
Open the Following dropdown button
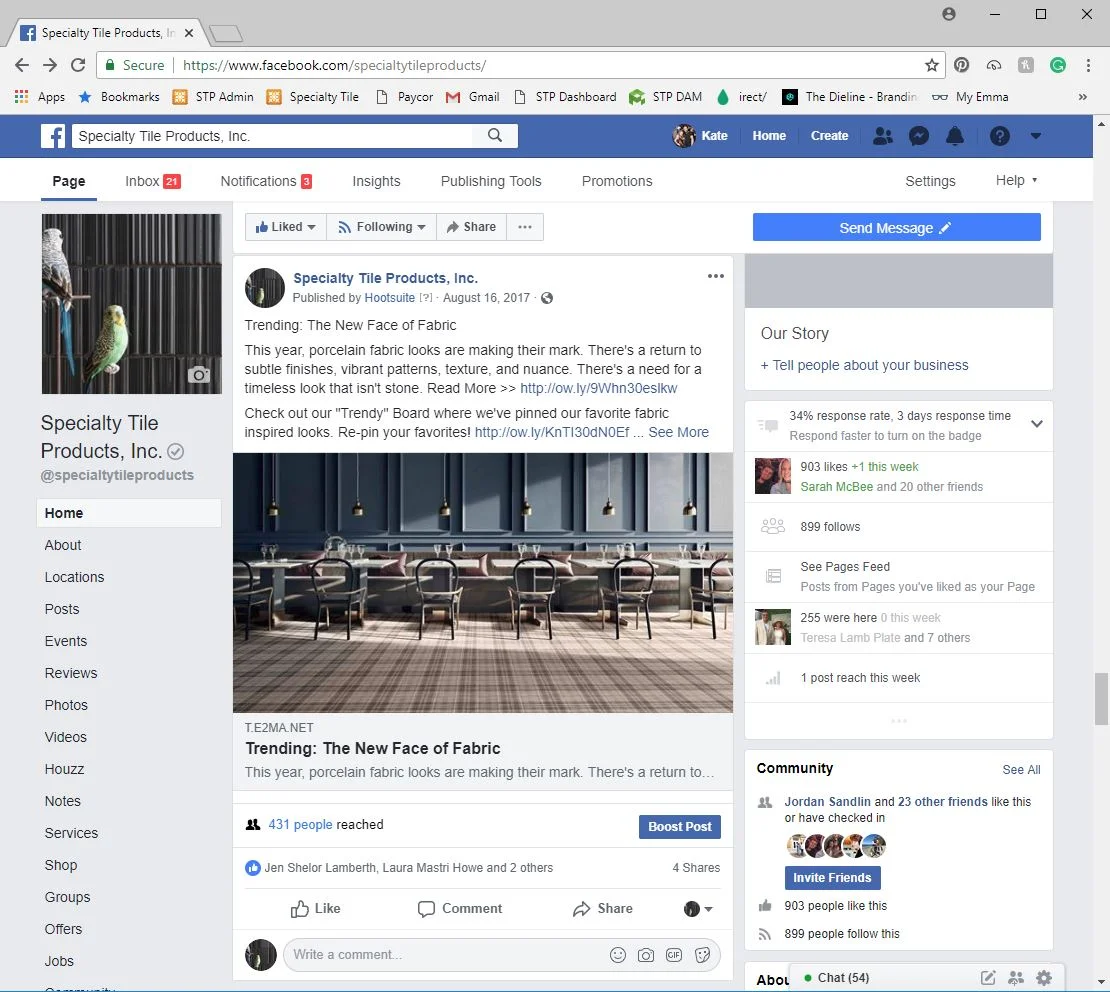tap(382, 227)
